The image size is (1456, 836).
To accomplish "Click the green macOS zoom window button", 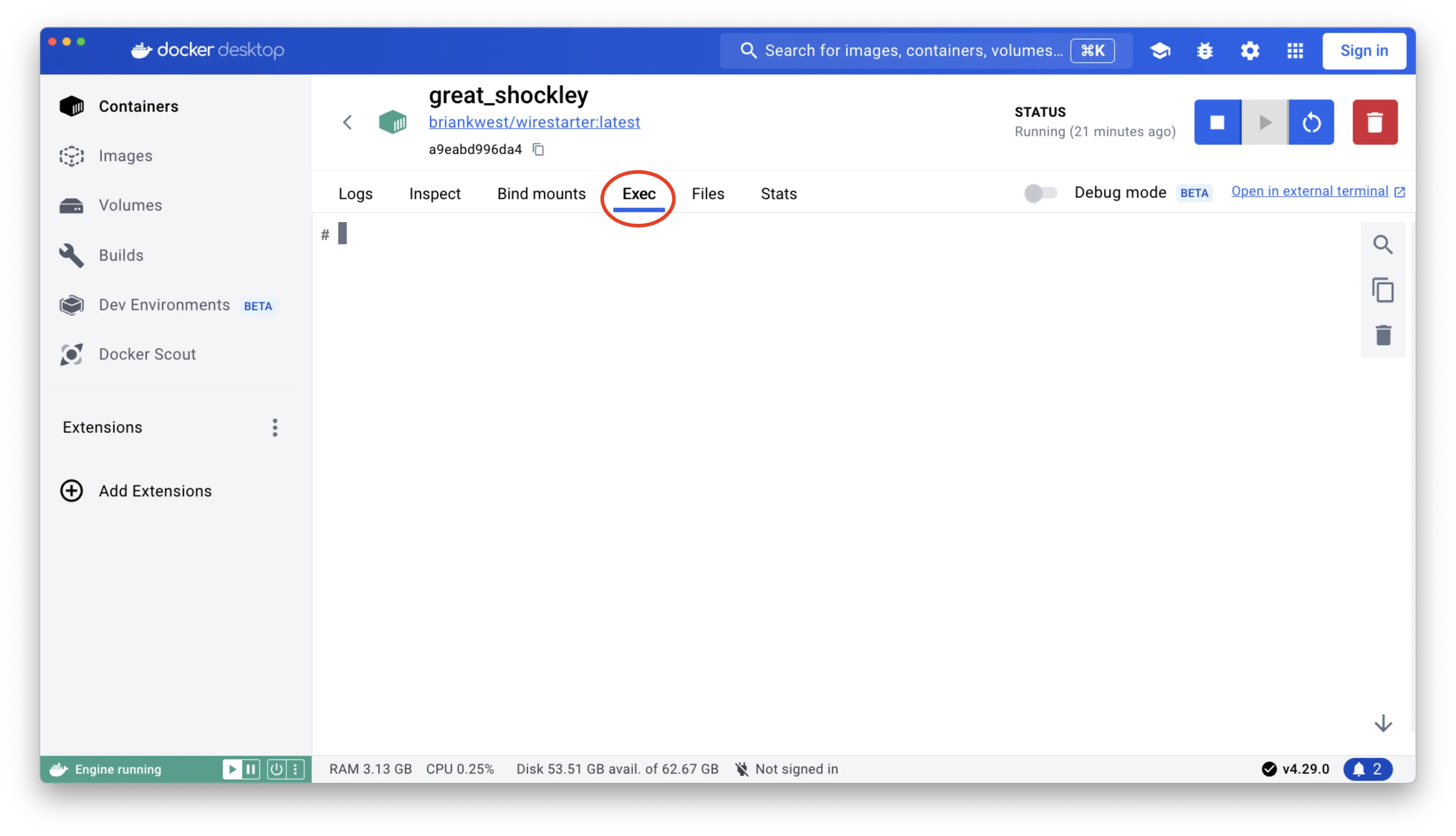I will (x=81, y=42).
